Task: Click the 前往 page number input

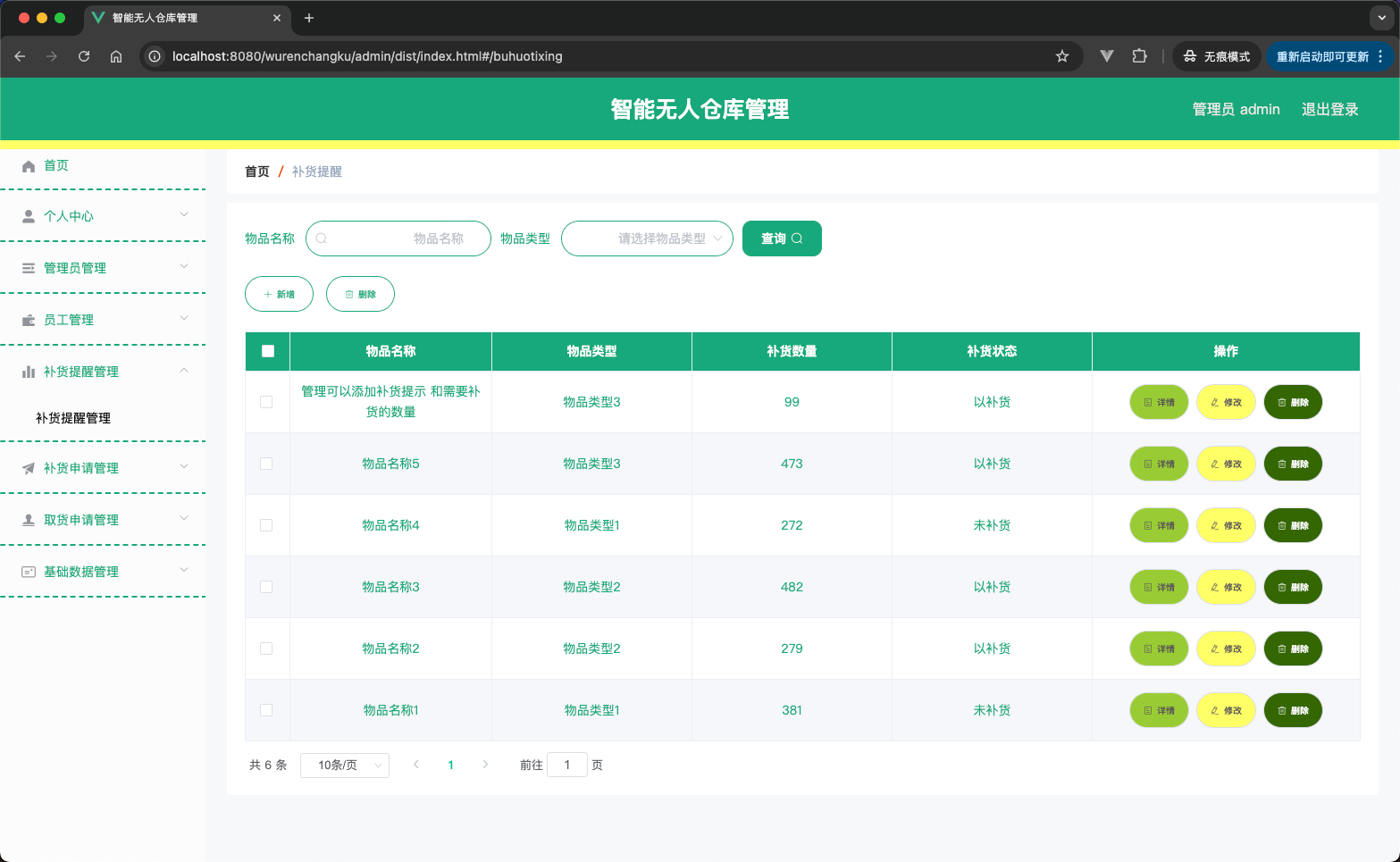Action: (x=566, y=766)
